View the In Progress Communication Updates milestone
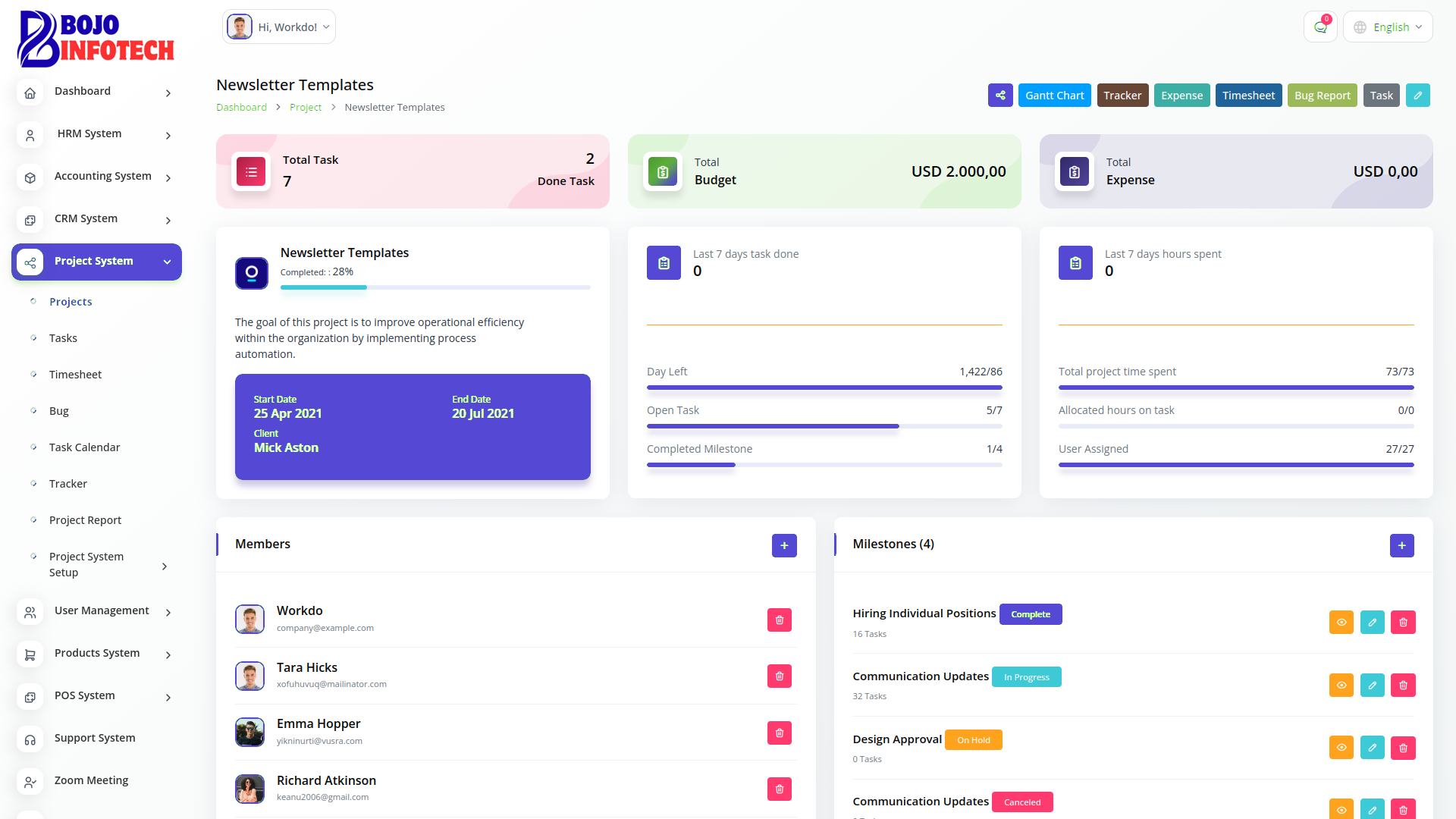This screenshot has height=819, width=1456. pyautogui.click(x=1341, y=686)
